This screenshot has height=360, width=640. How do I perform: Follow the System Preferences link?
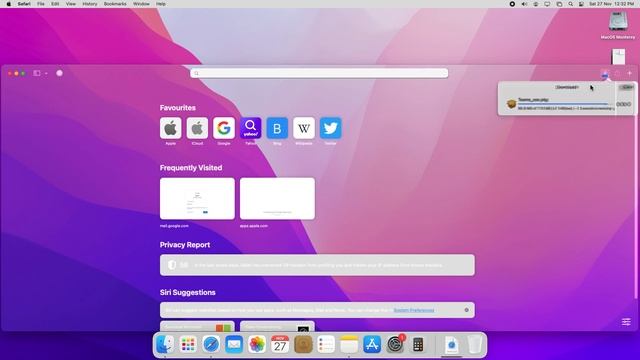414,310
